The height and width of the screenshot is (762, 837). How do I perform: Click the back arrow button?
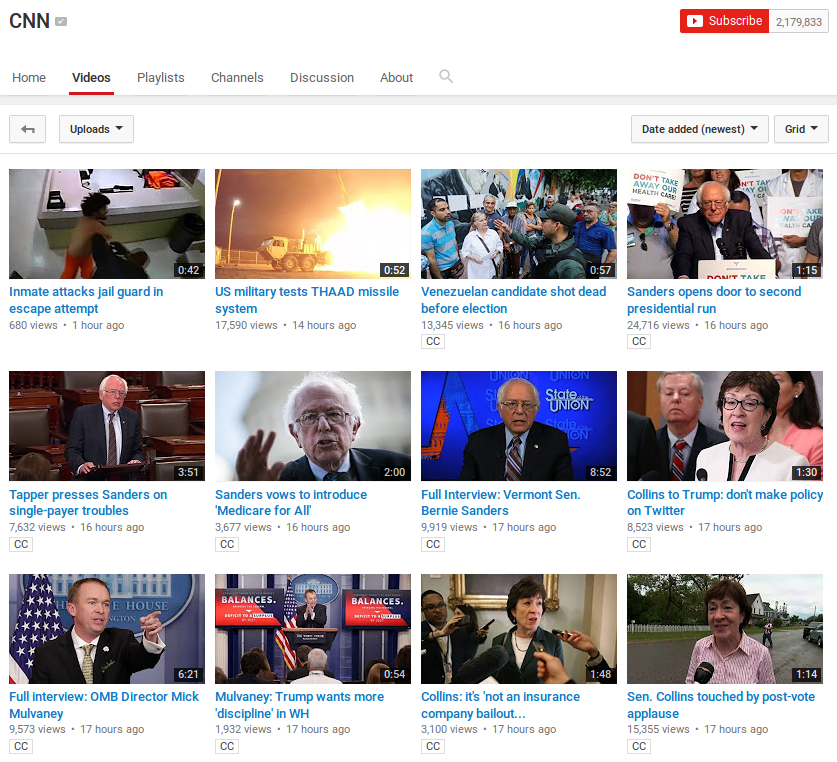[27, 129]
